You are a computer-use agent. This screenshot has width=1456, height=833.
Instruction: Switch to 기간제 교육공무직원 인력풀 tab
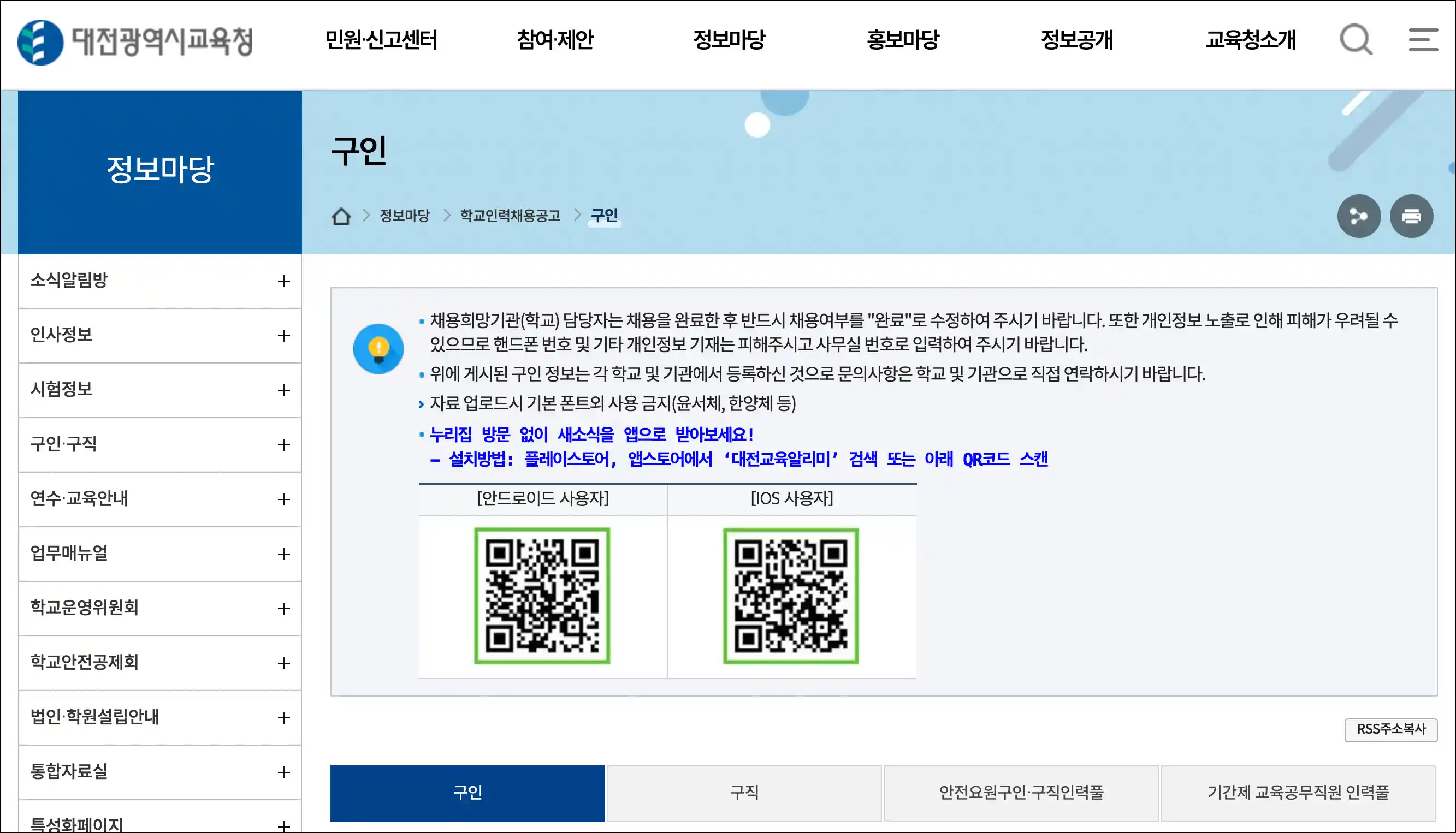[x=1298, y=793]
